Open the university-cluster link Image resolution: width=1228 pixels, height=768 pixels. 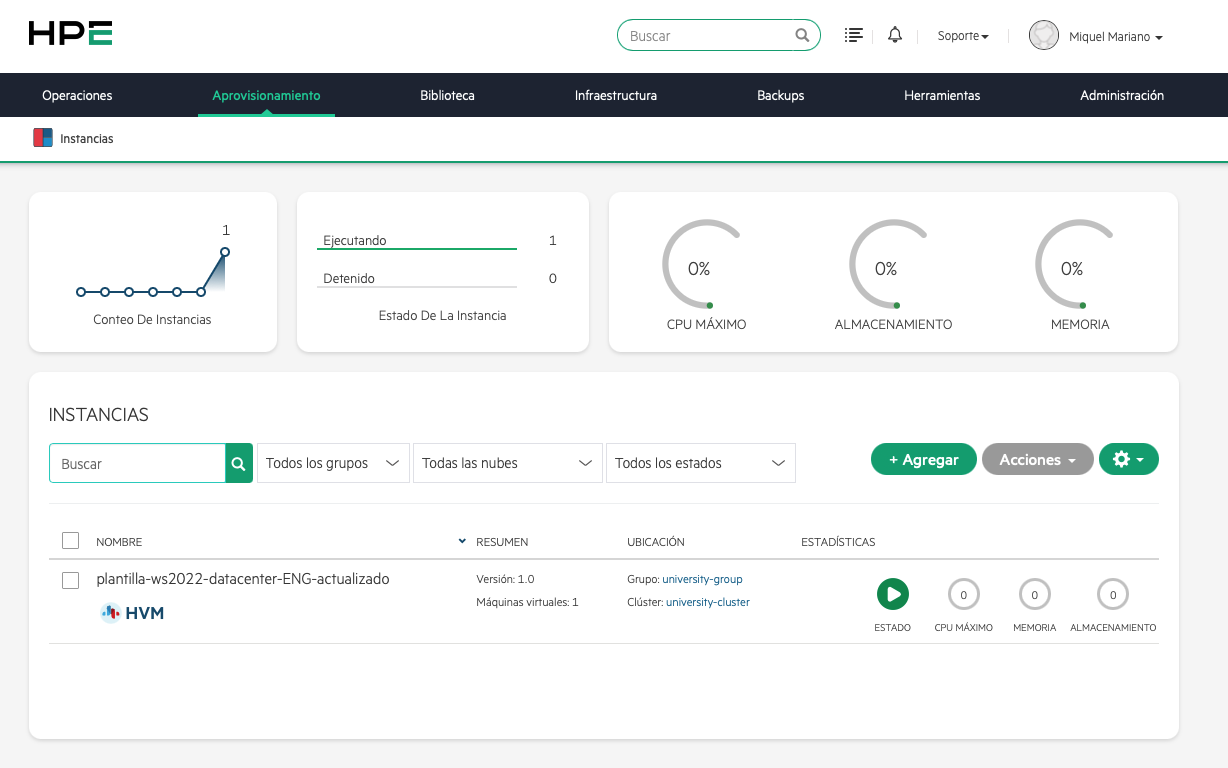[708, 602]
